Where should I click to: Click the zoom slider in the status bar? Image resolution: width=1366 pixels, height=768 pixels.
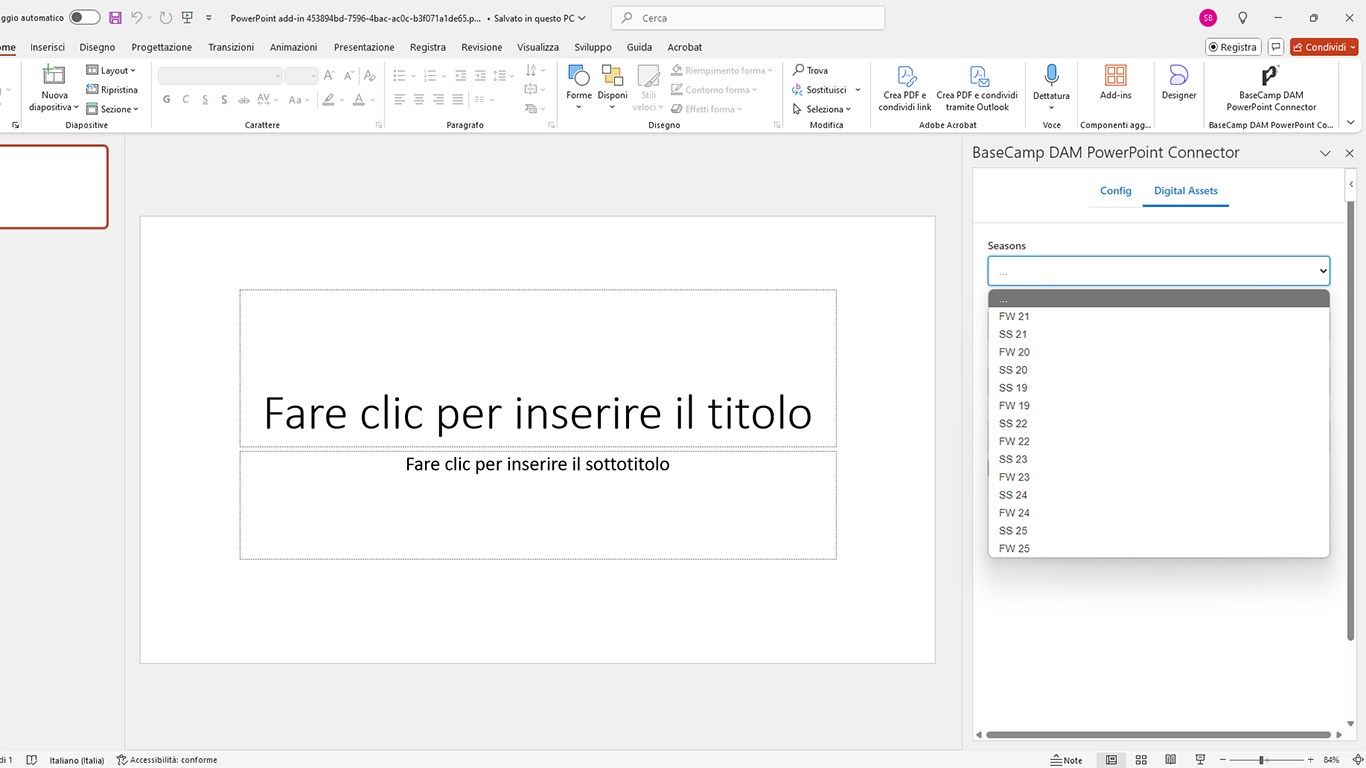pos(1262,760)
